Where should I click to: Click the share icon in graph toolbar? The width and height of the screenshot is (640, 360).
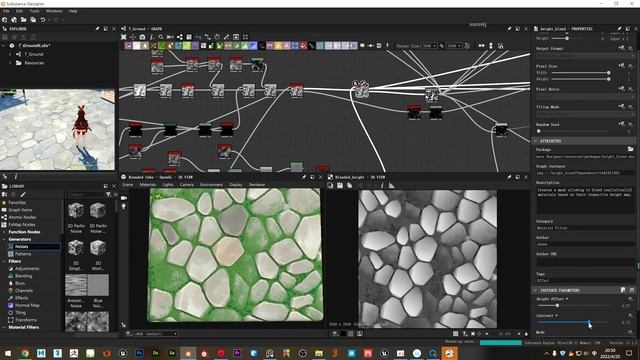click(180, 37)
